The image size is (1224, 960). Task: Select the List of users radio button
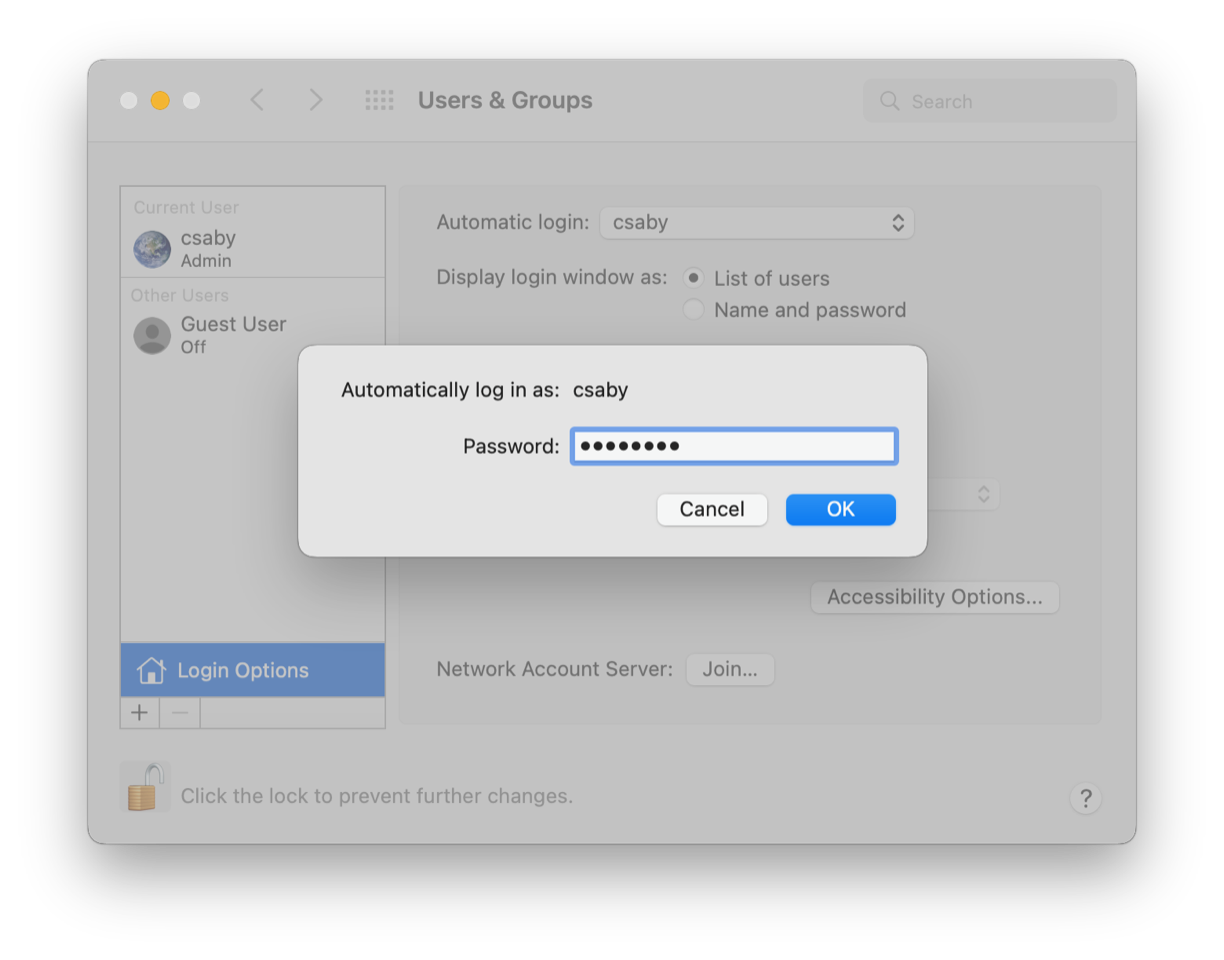click(x=693, y=278)
